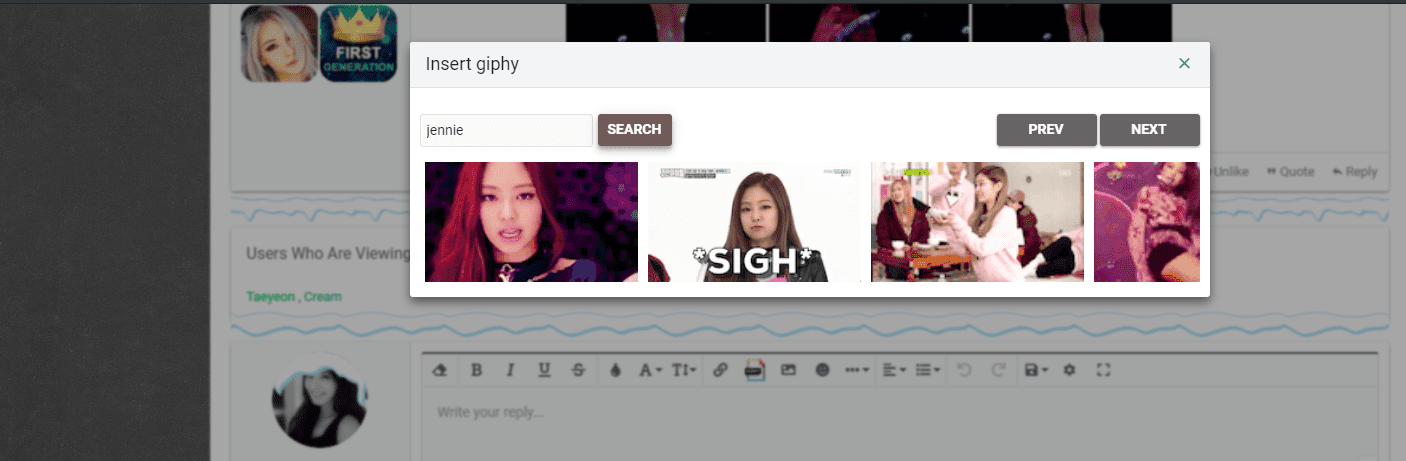Open the text alignment dropdown
Viewport: 1406px width, 461px height.
[895, 370]
